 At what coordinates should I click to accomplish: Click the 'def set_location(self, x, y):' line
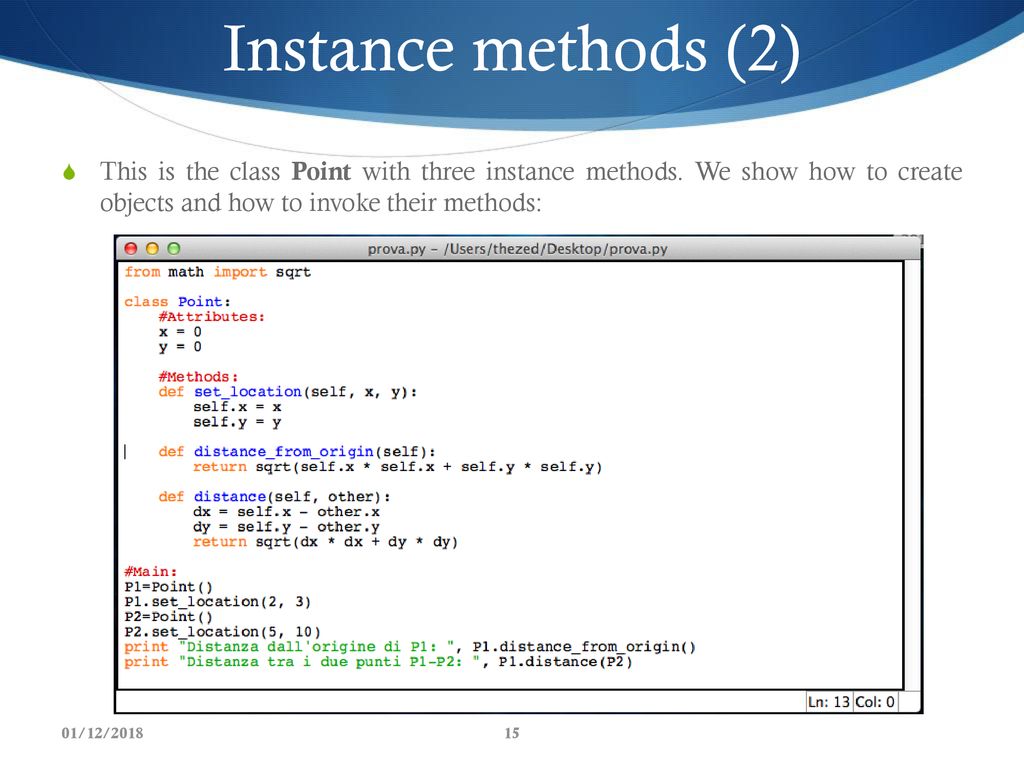pos(287,392)
